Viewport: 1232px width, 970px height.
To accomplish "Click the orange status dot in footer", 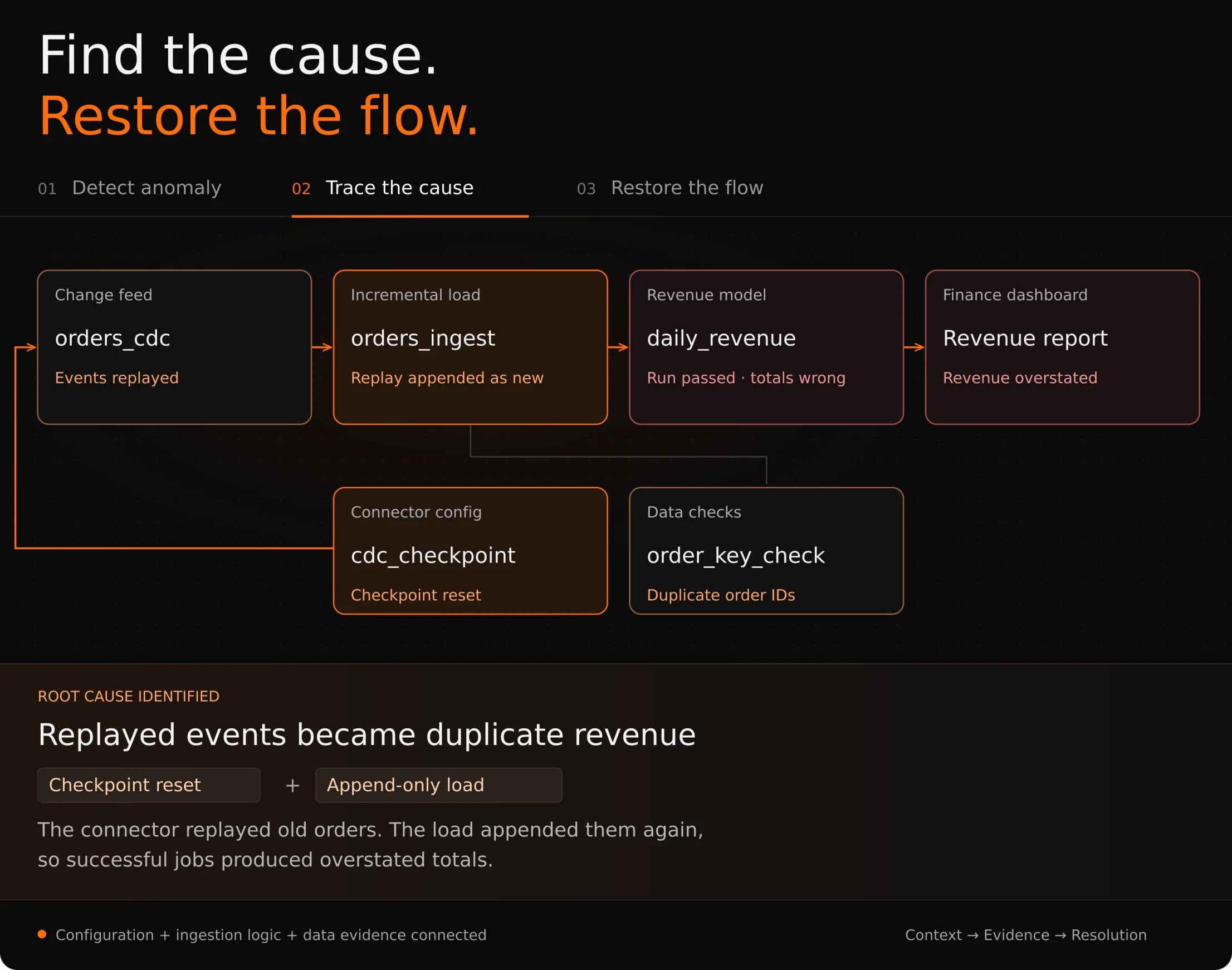I will (42, 934).
